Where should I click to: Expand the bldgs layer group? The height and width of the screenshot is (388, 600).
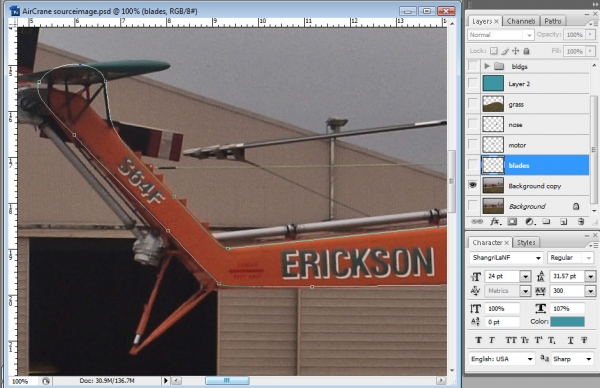(487, 66)
